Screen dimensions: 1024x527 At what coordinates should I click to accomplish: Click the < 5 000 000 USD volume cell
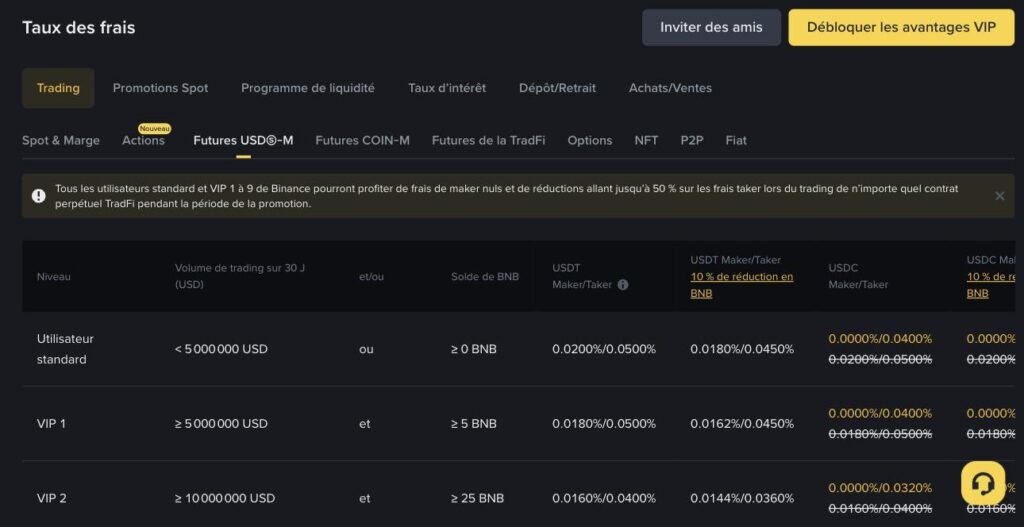coord(221,349)
